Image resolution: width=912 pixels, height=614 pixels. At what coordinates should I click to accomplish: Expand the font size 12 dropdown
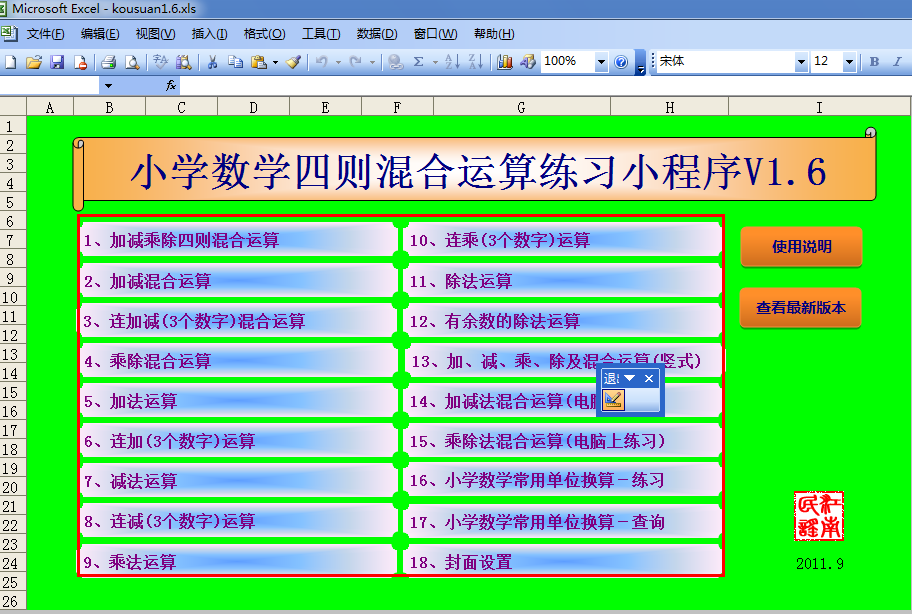coord(850,62)
